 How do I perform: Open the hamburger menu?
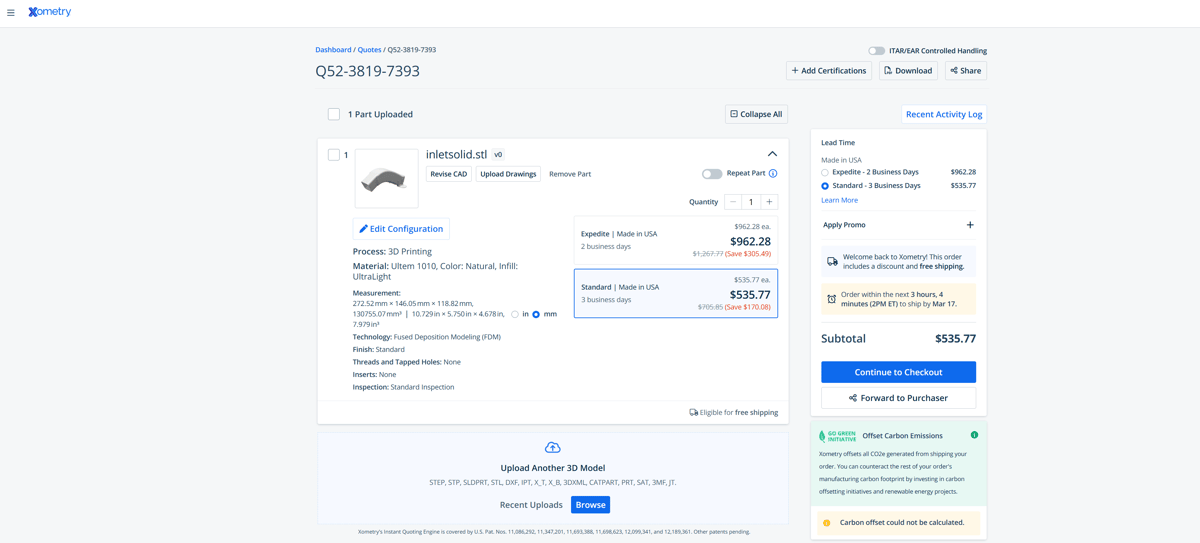coord(11,13)
